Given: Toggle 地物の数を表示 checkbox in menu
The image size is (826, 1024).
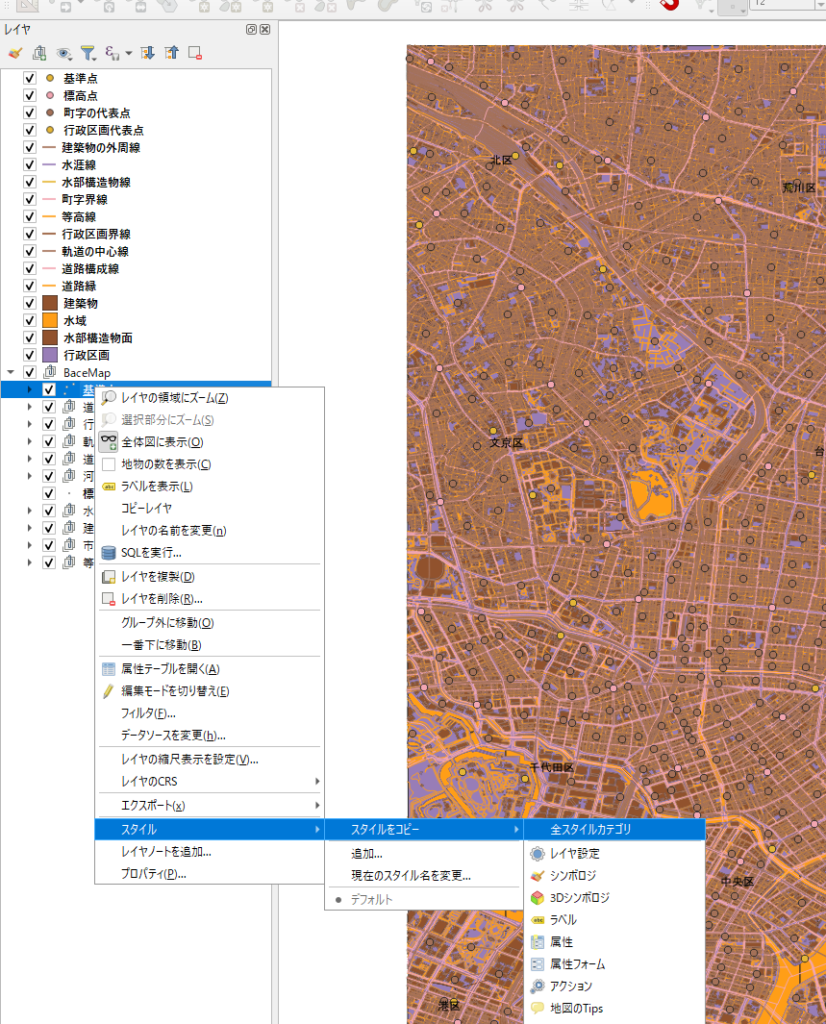Looking at the screenshot, I should click(109, 464).
